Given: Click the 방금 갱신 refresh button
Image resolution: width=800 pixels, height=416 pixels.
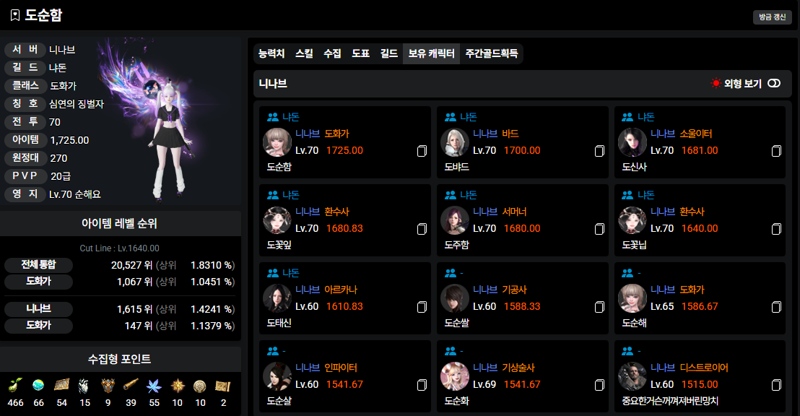Looking at the screenshot, I should (772, 17).
